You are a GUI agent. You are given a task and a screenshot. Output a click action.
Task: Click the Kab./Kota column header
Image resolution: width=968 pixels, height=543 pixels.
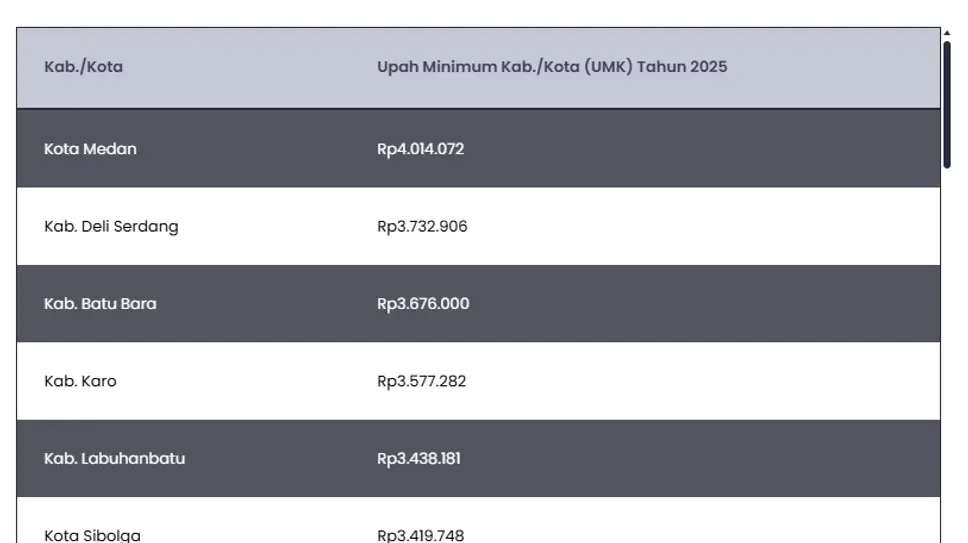(84, 67)
